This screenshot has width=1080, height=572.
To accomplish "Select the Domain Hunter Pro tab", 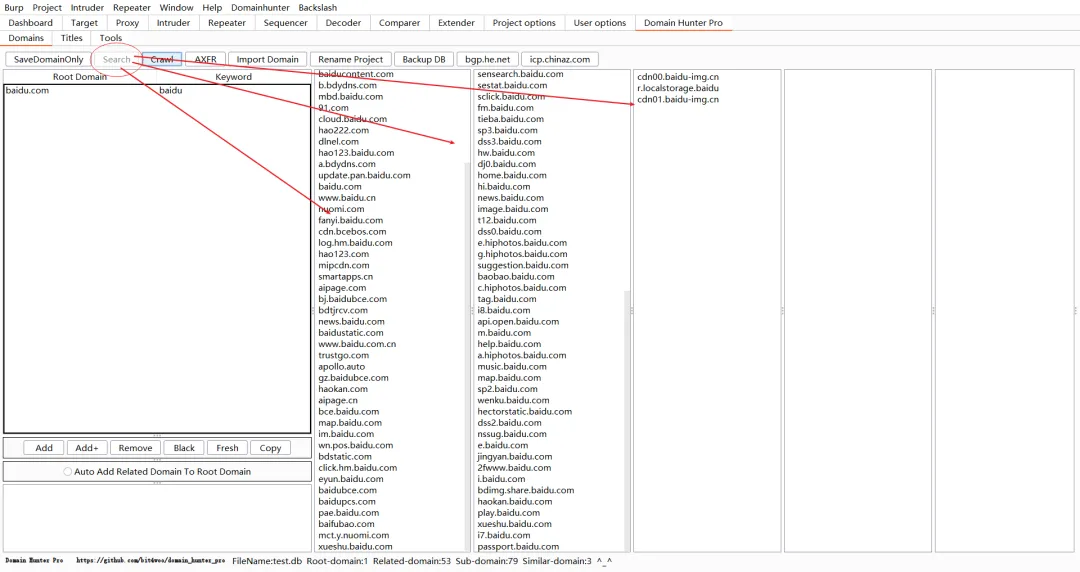I will tap(683, 23).
